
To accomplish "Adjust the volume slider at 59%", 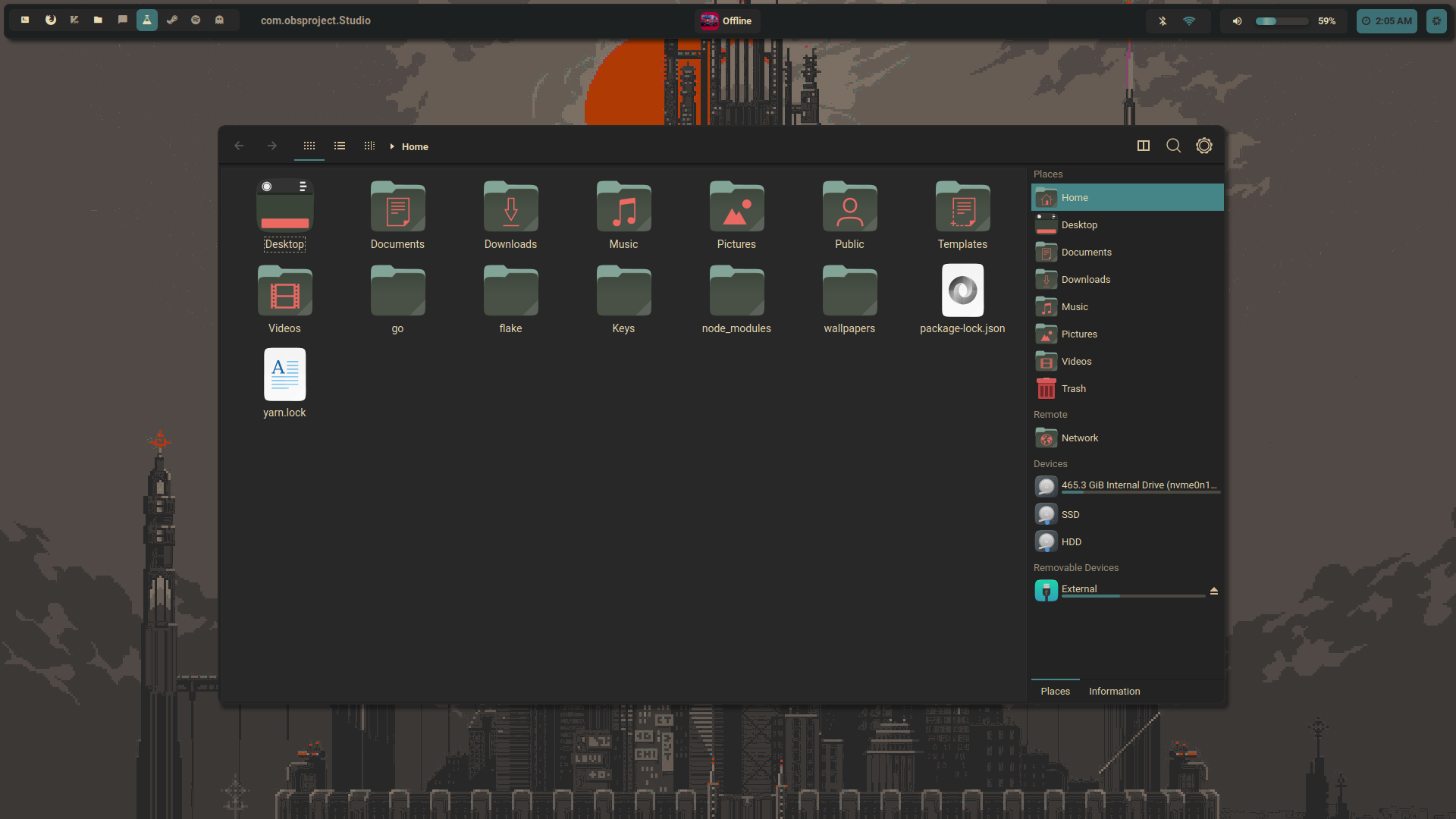I will pos(1282,21).
